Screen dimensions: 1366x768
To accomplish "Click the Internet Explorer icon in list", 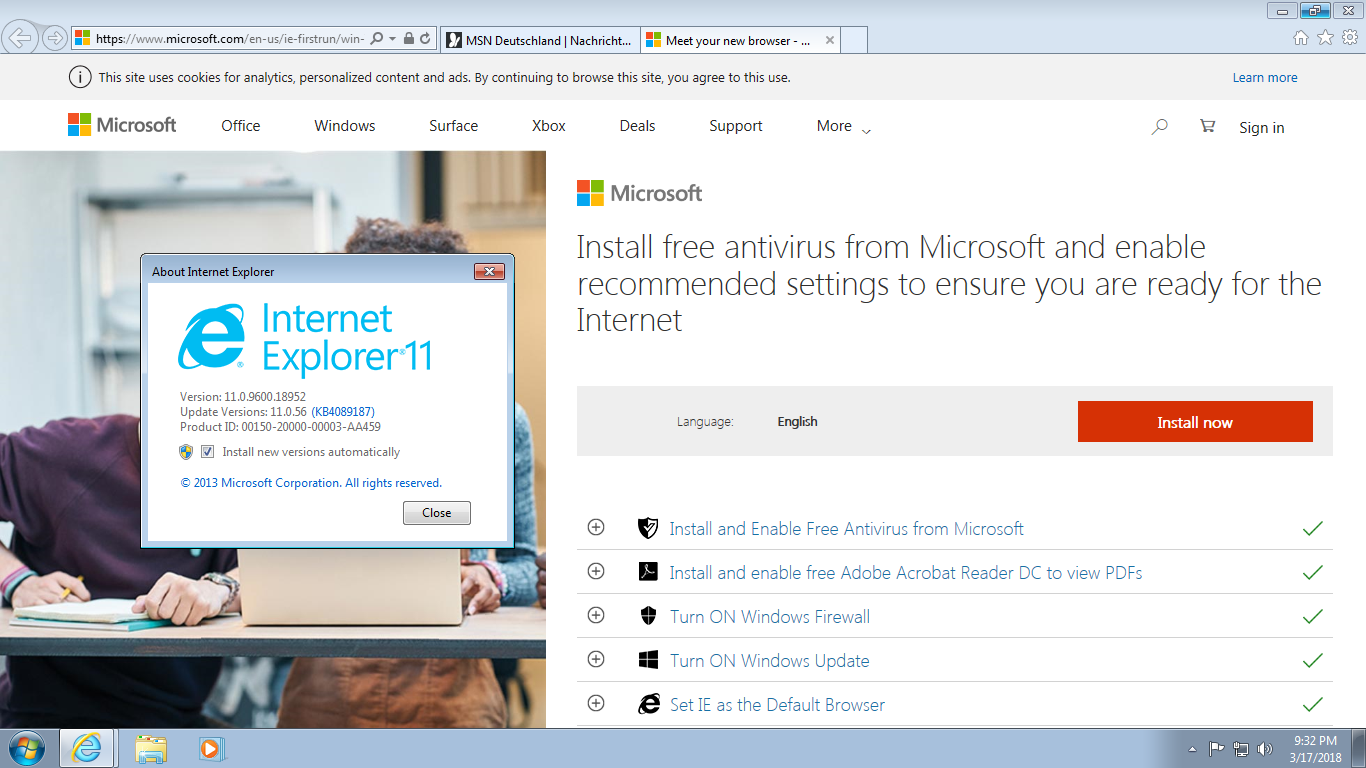I will click(649, 704).
